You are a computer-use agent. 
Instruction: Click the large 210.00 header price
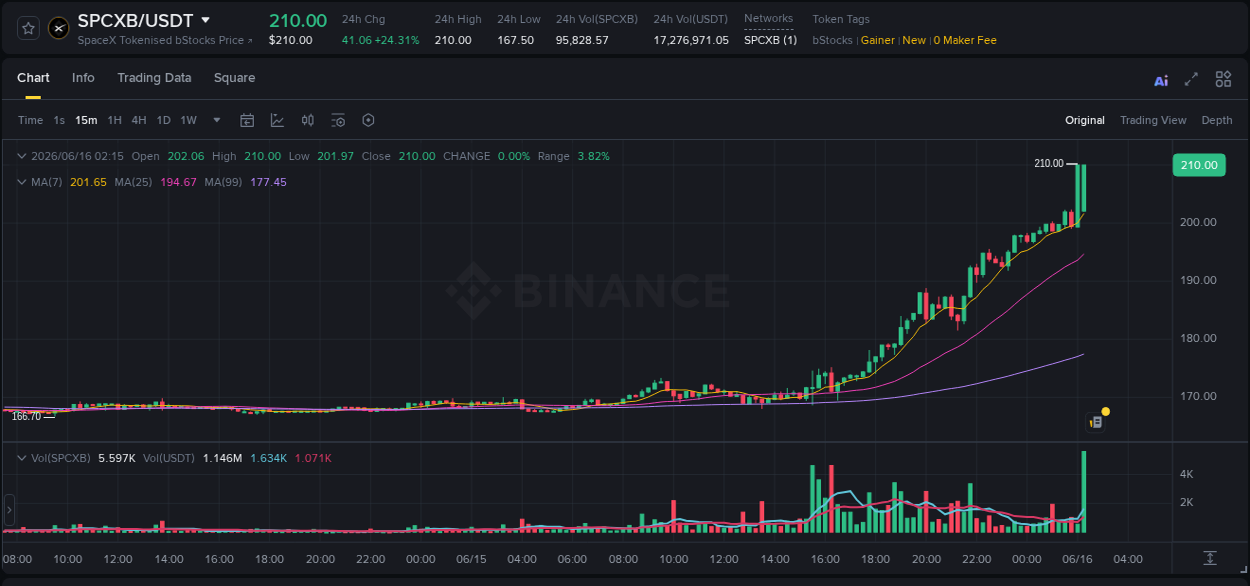[x=298, y=20]
